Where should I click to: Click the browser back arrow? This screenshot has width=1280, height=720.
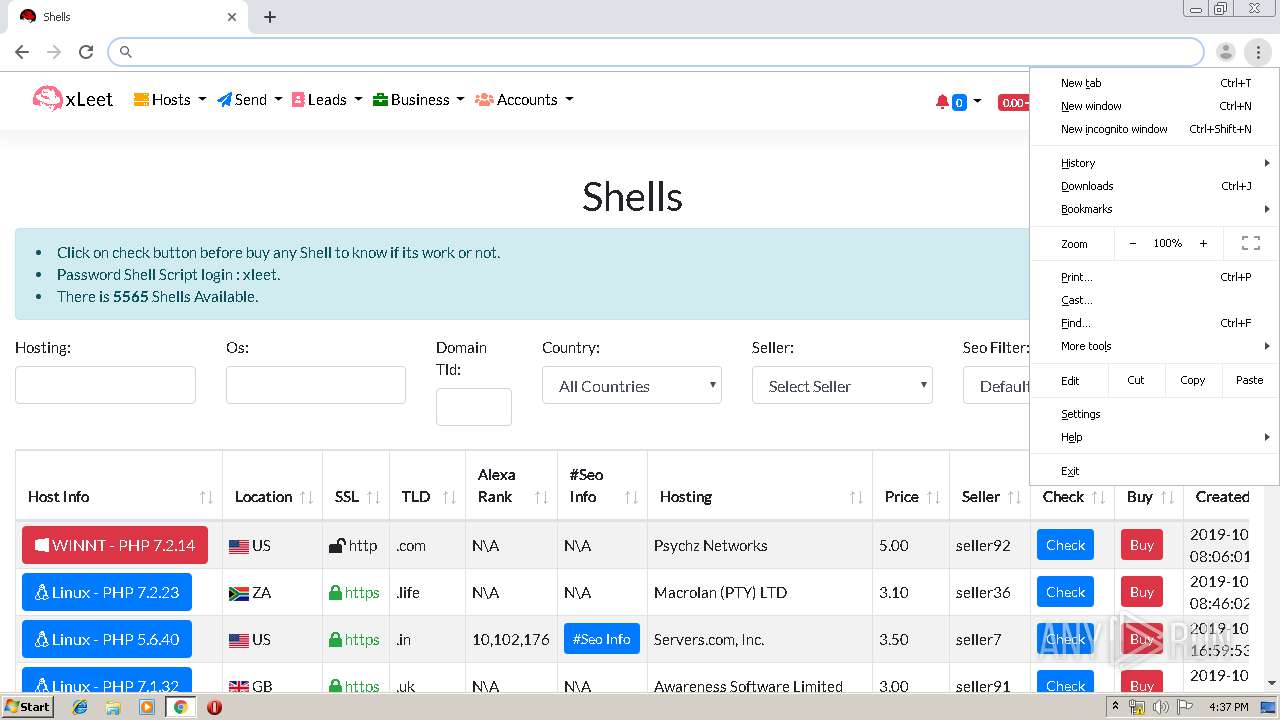(22, 52)
